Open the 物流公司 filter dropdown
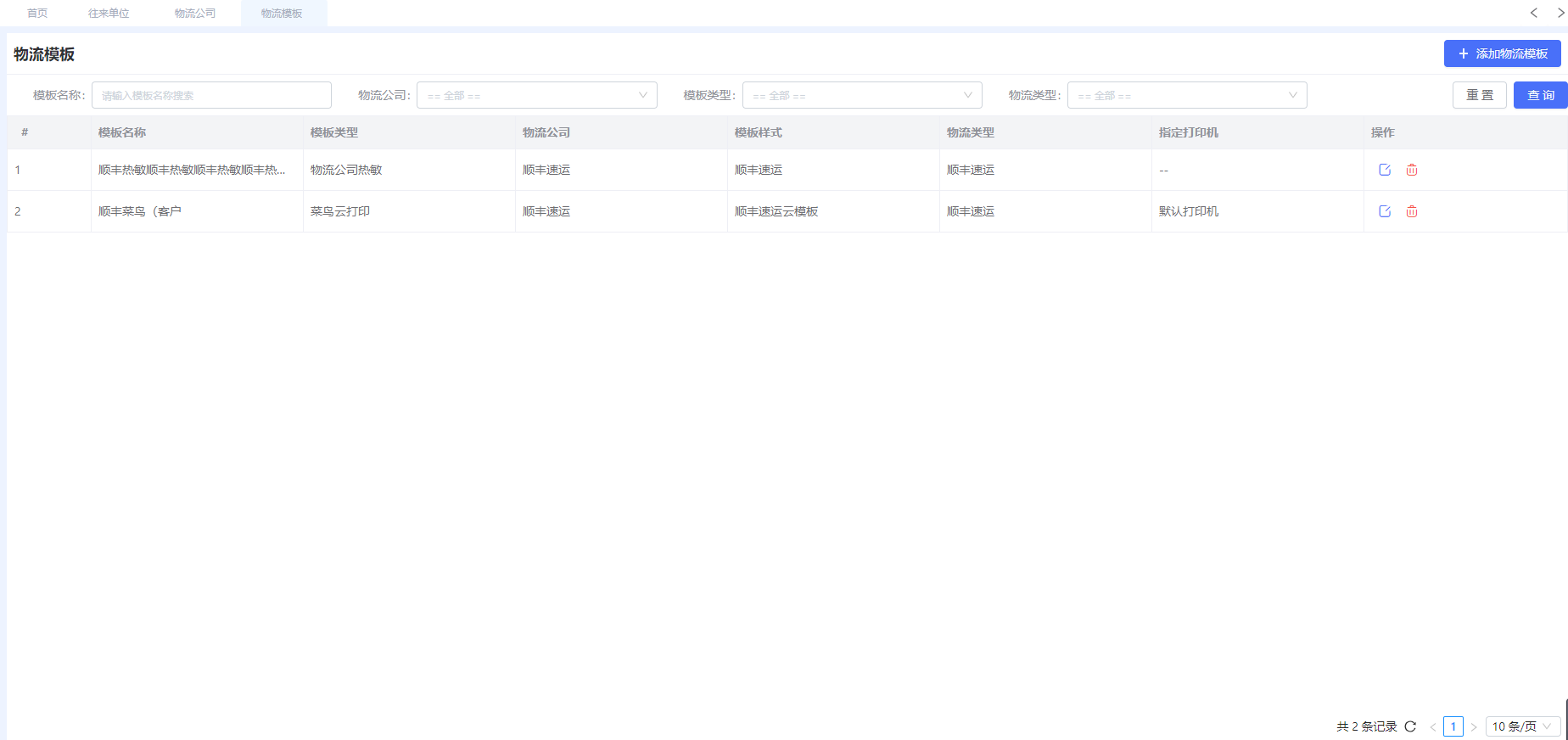Viewport: 1568px width, 740px height. click(x=537, y=95)
